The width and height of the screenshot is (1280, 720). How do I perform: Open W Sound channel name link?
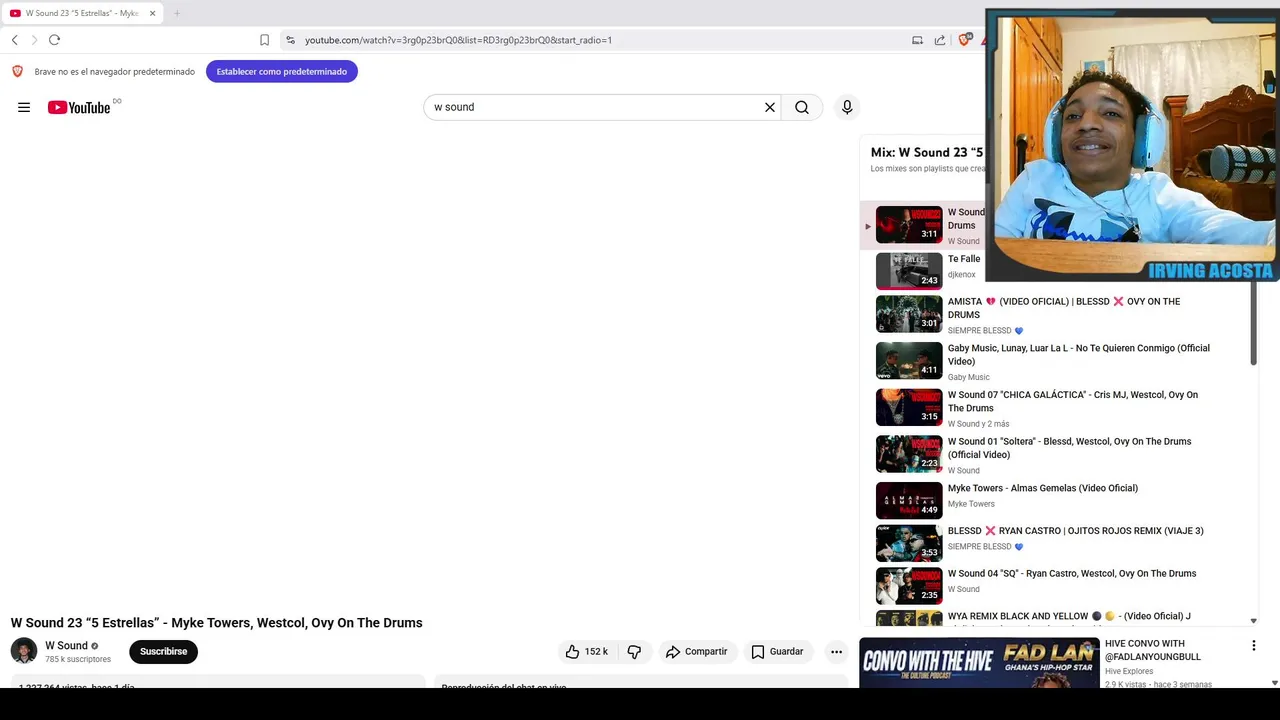[66, 645]
